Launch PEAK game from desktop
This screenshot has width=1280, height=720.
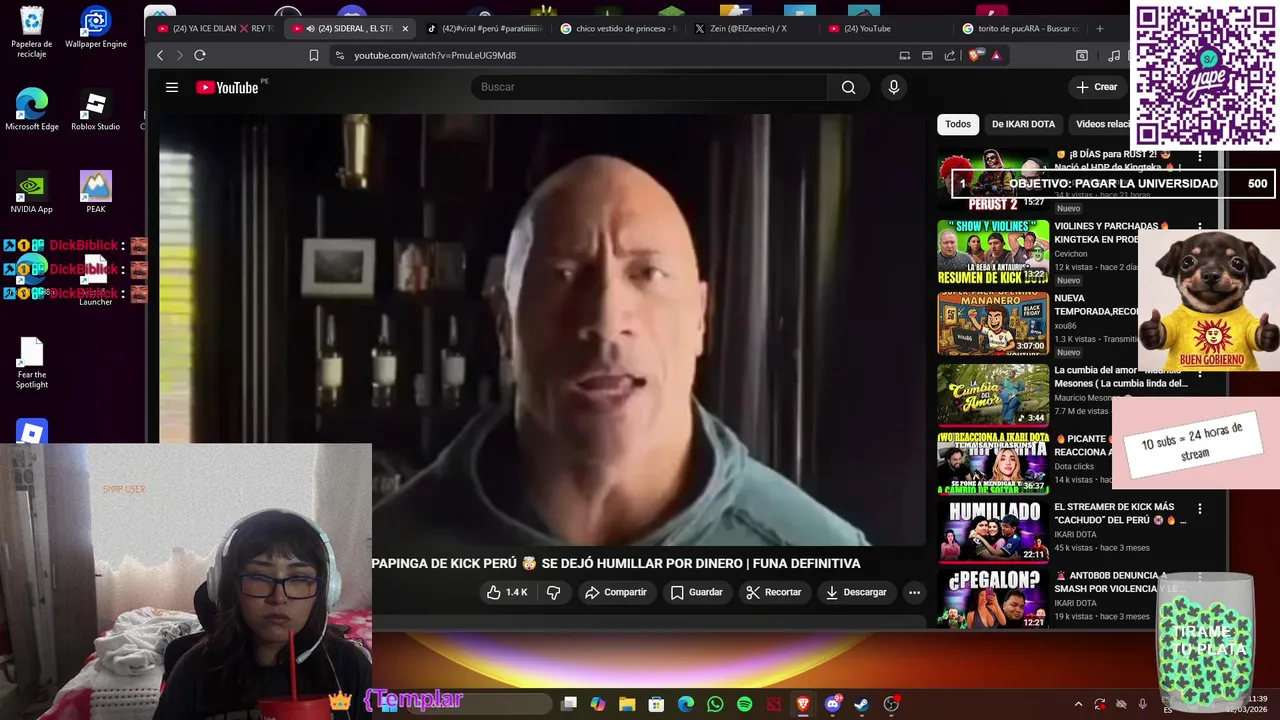(96, 193)
